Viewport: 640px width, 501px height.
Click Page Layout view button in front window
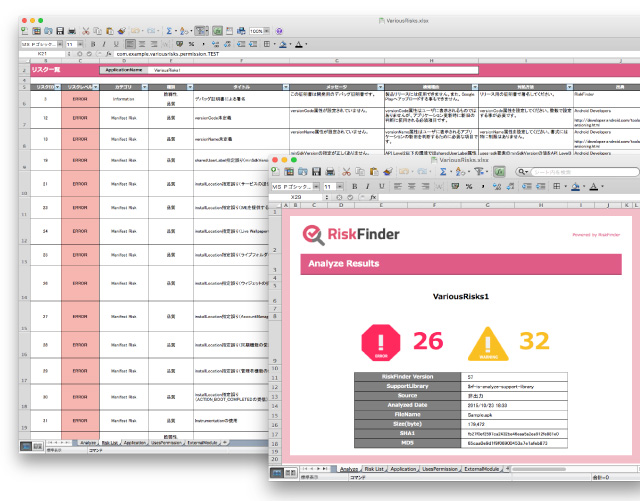[290, 472]
